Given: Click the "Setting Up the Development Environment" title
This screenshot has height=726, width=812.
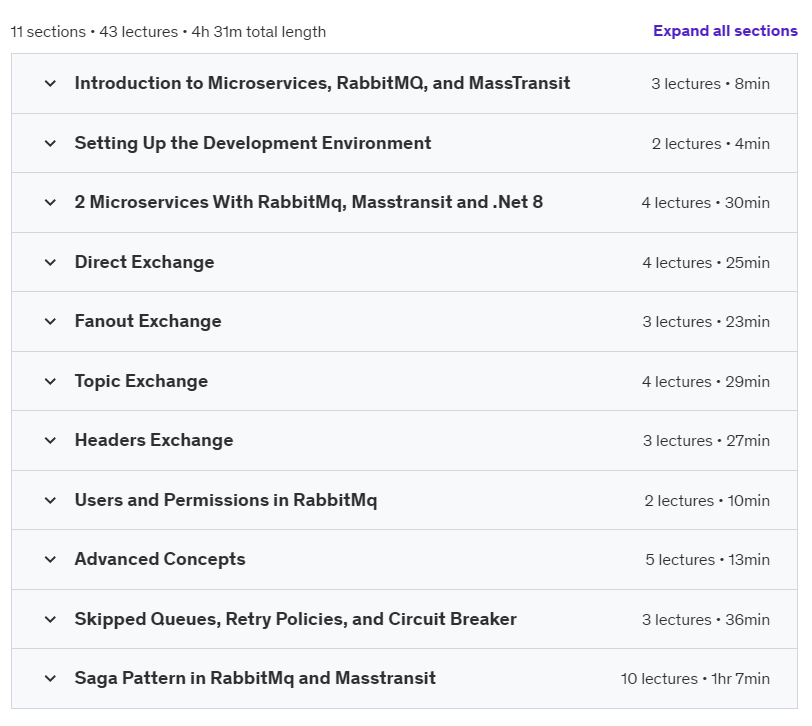Looking at the screenshot, I should coord(253,143).
